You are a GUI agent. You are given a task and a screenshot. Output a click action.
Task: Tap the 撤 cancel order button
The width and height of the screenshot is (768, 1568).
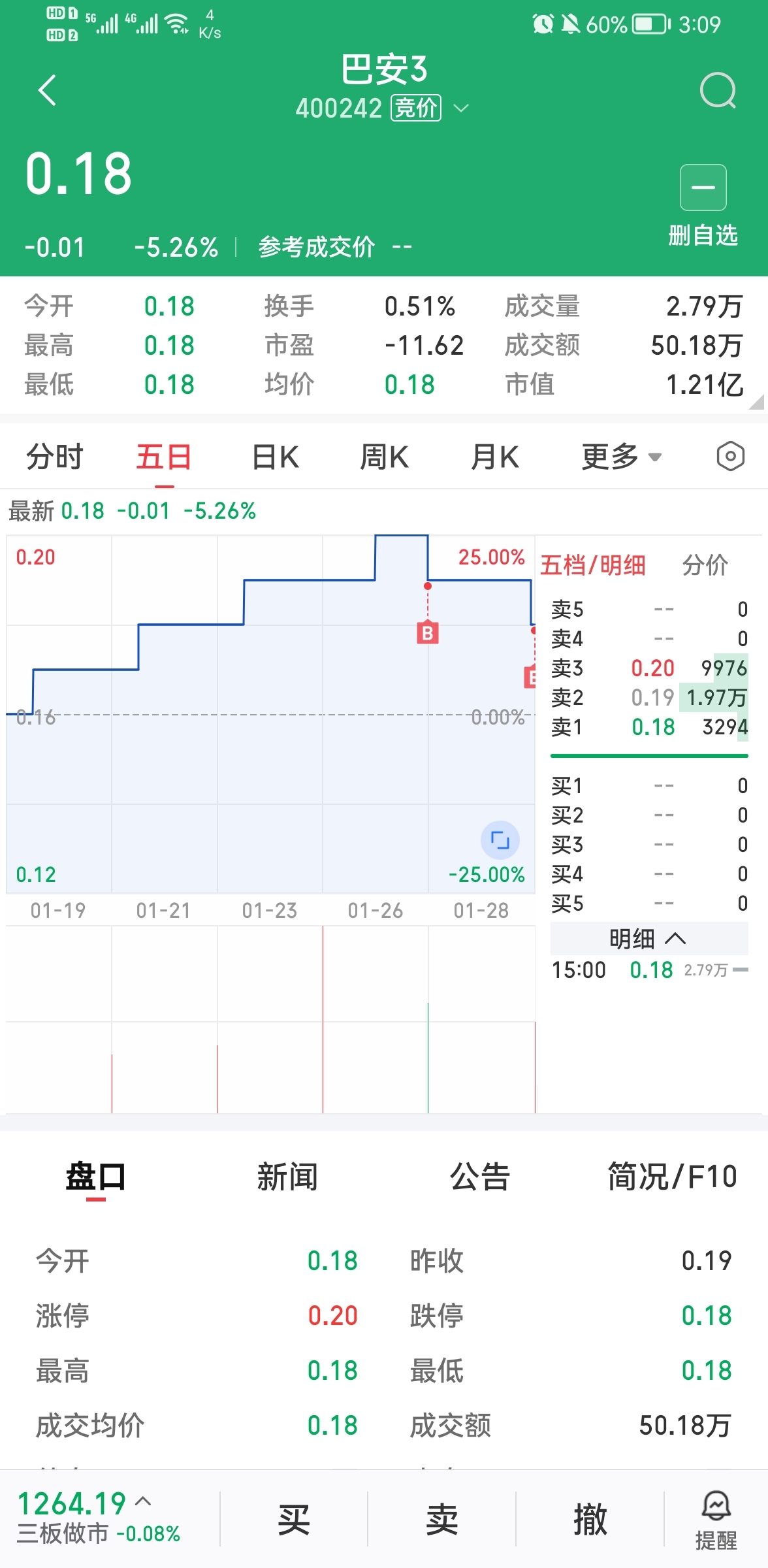coord(590,1520)
